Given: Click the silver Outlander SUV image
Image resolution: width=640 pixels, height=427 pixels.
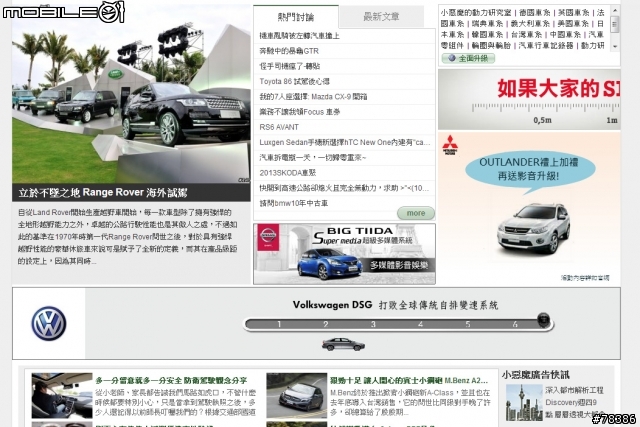Looking at the screenshot, I should coord(533,228).
